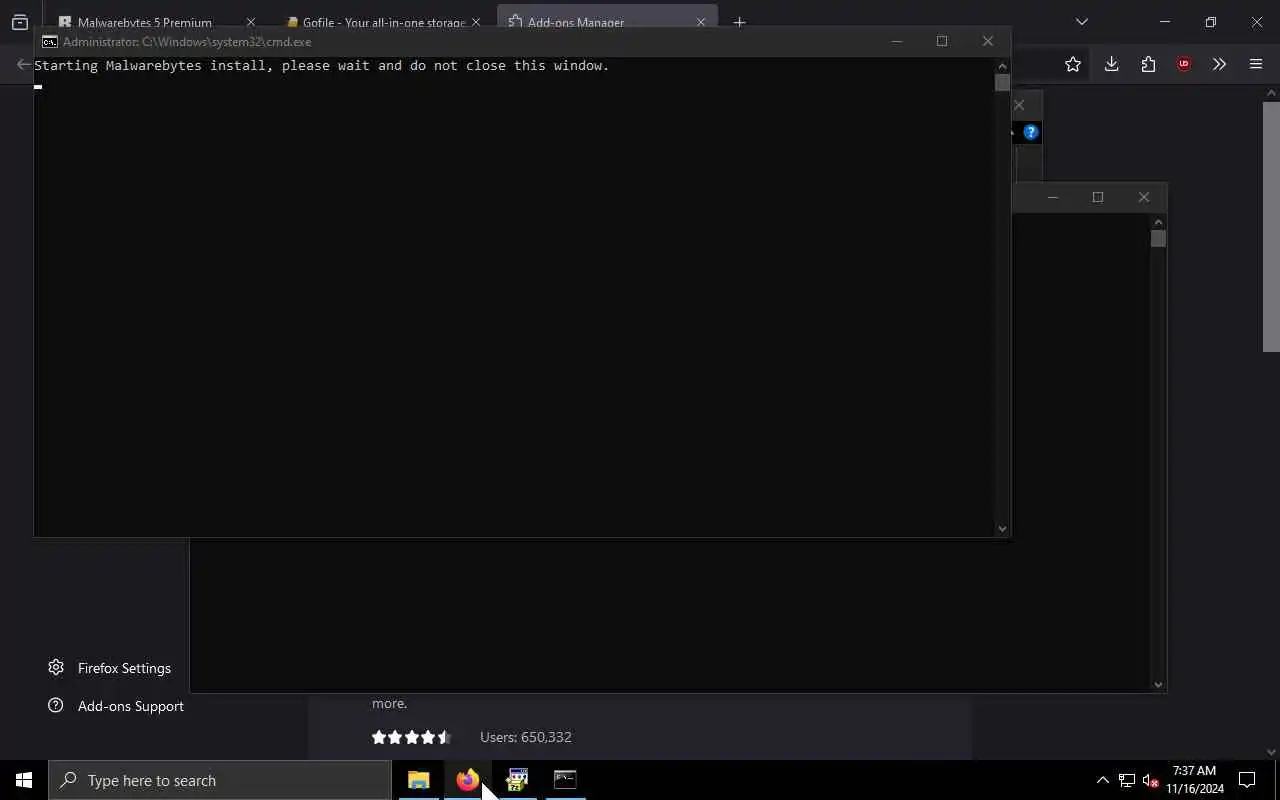This screenshot has height=800, width=1280.
Task: Switch to the Malwarebytes 5 Premium tab
Action: [145, 22]
